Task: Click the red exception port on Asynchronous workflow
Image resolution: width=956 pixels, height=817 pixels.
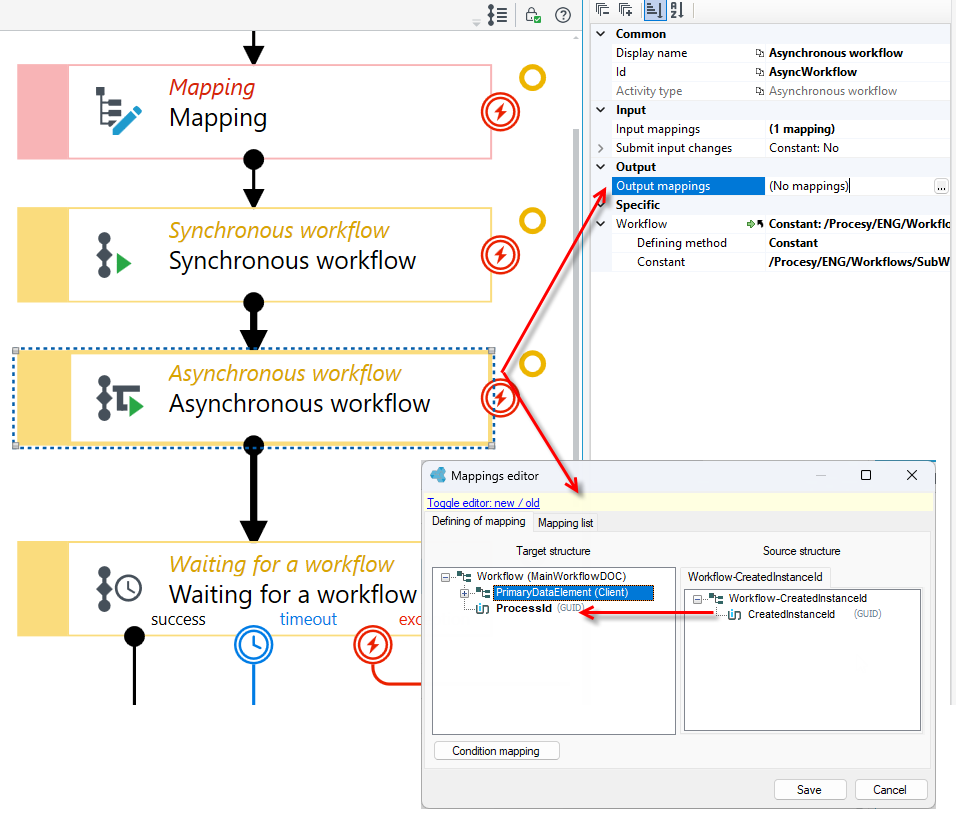Action: click(500, 398)
